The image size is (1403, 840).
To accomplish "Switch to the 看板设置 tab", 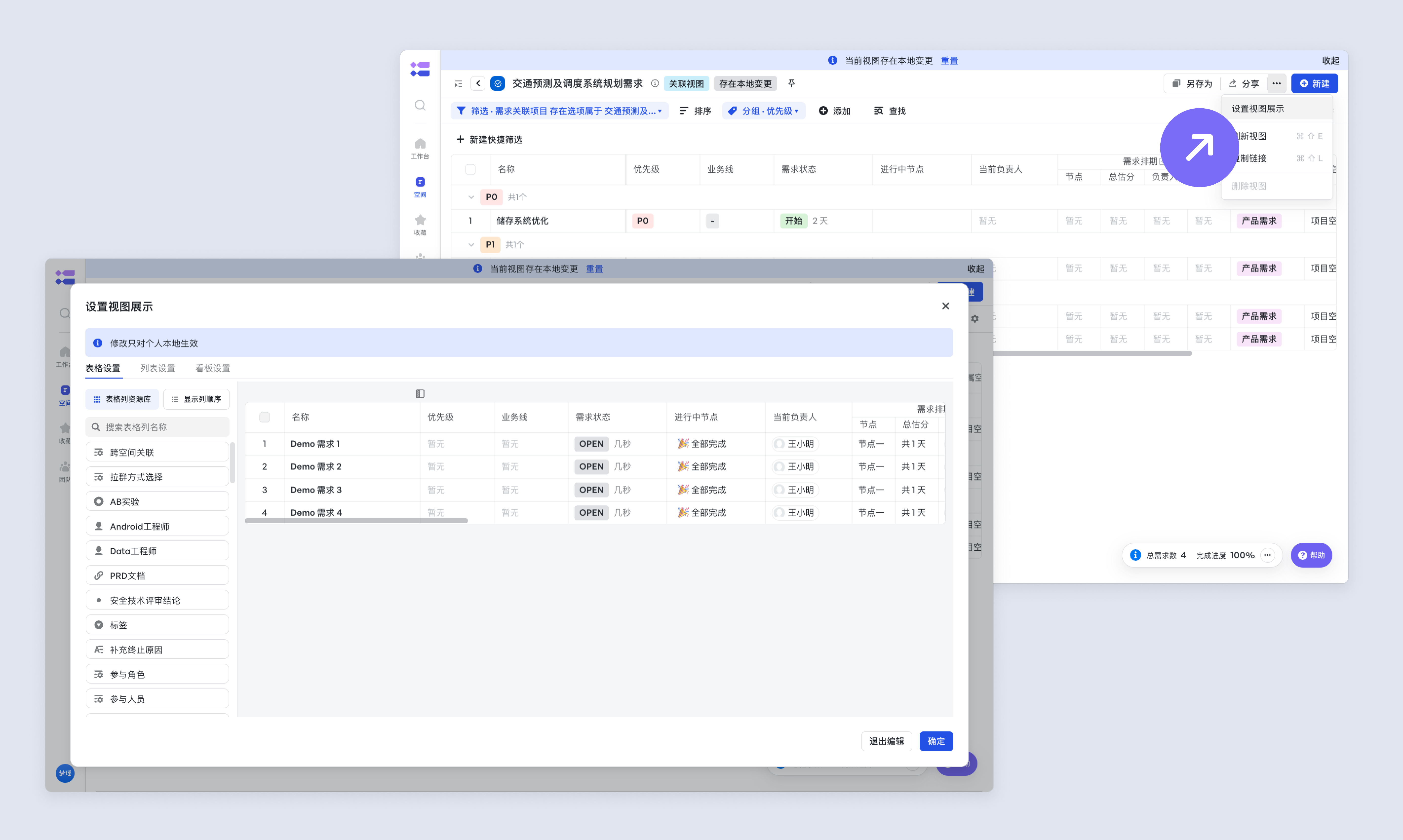I will click(213, 368).
